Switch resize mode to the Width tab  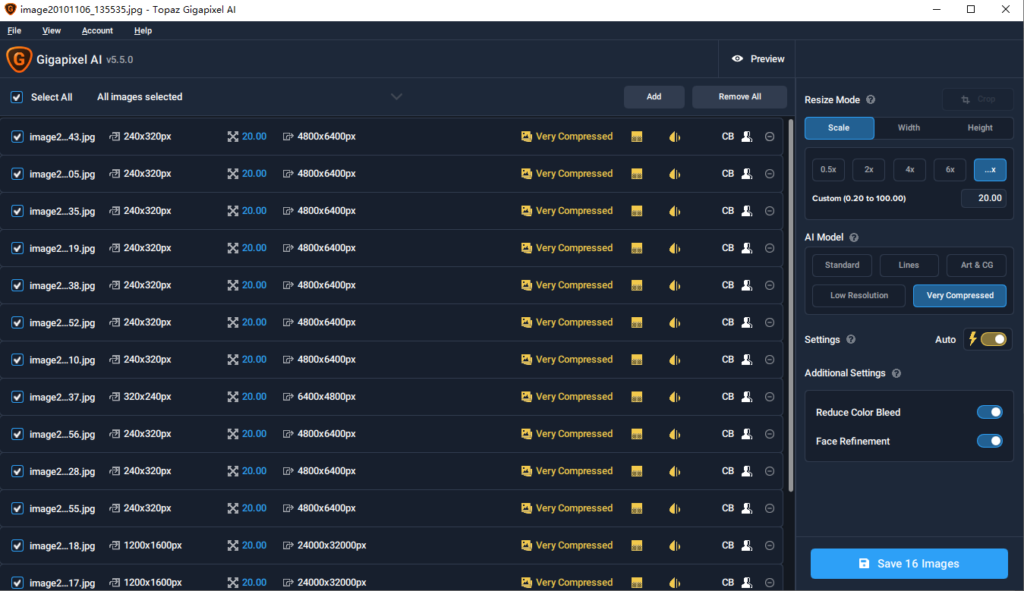click(908, 128)
